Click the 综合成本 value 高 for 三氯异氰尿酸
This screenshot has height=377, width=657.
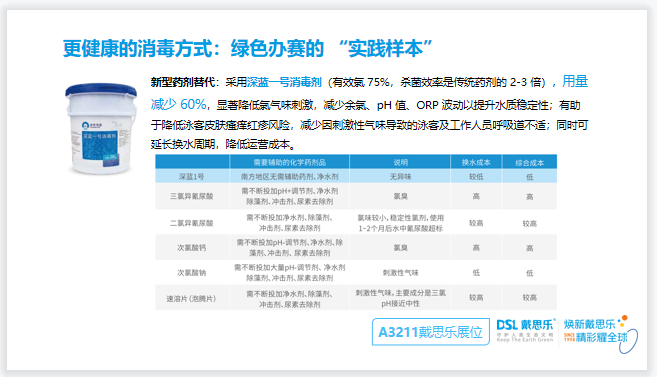point(530,196)
